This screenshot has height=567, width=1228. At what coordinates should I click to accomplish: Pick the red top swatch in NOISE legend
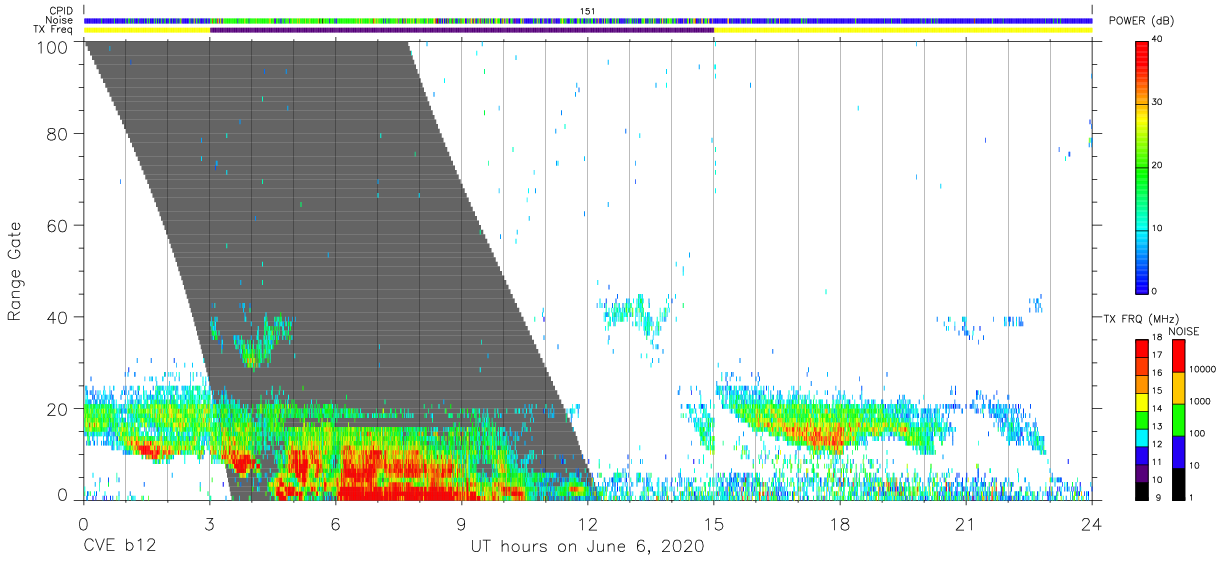(x=1179, y=355)
